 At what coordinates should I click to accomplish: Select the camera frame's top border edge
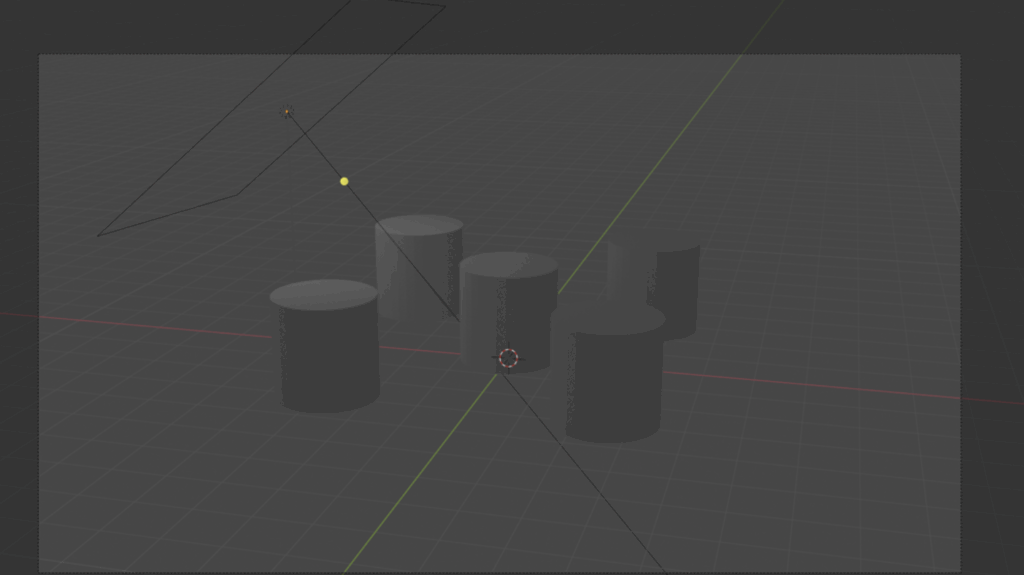600,54
